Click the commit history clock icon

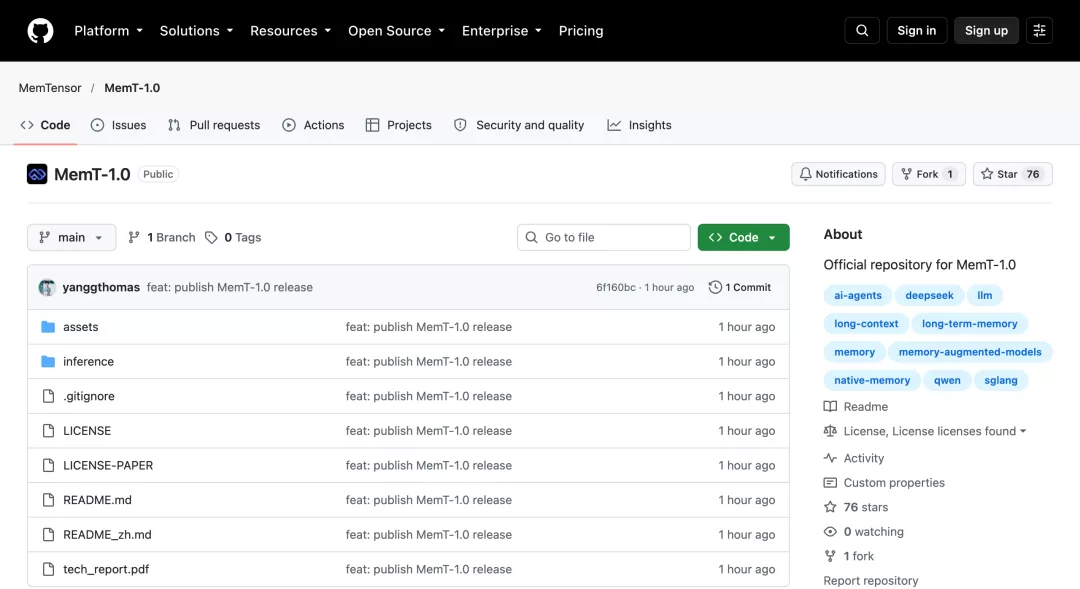click(715, 287)
